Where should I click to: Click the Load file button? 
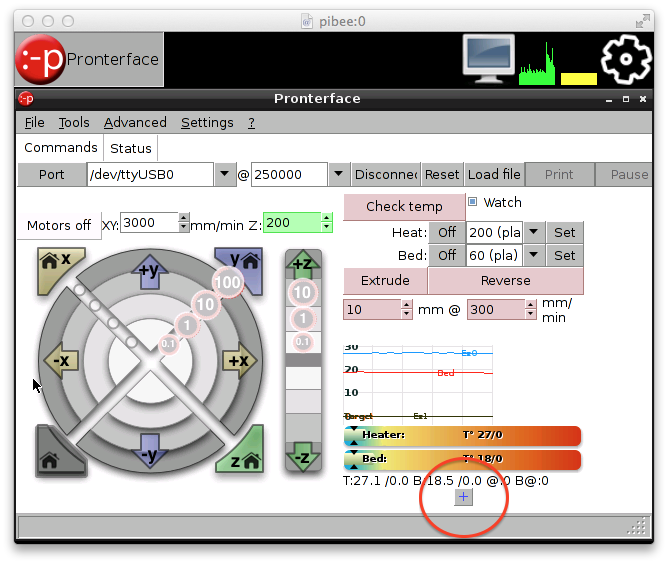(494, 174)
